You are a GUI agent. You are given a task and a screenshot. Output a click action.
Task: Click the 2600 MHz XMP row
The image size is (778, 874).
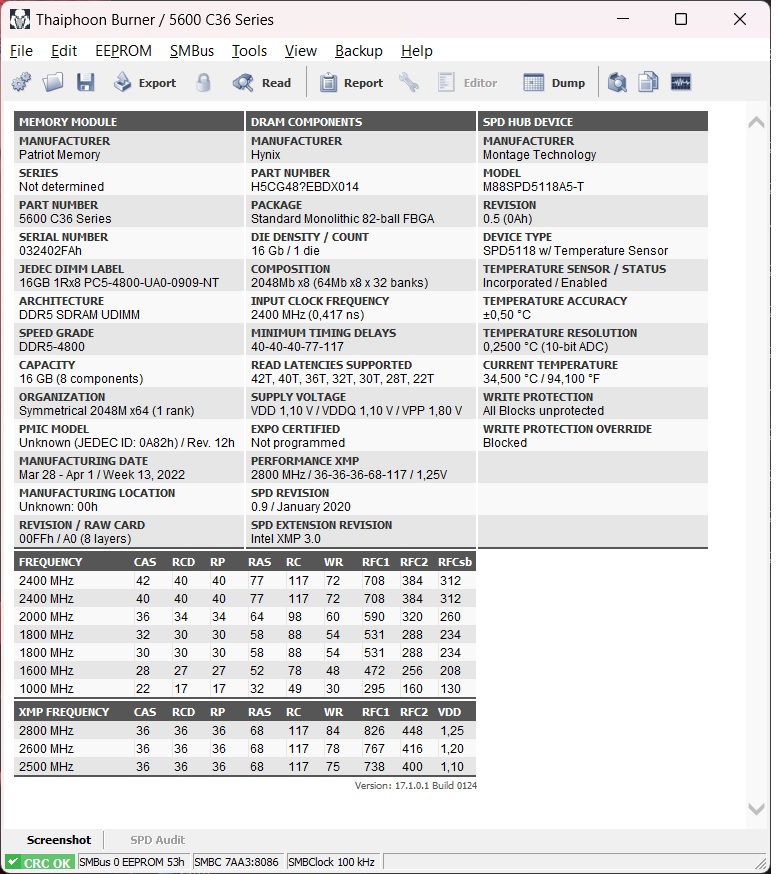pos(245,748)
